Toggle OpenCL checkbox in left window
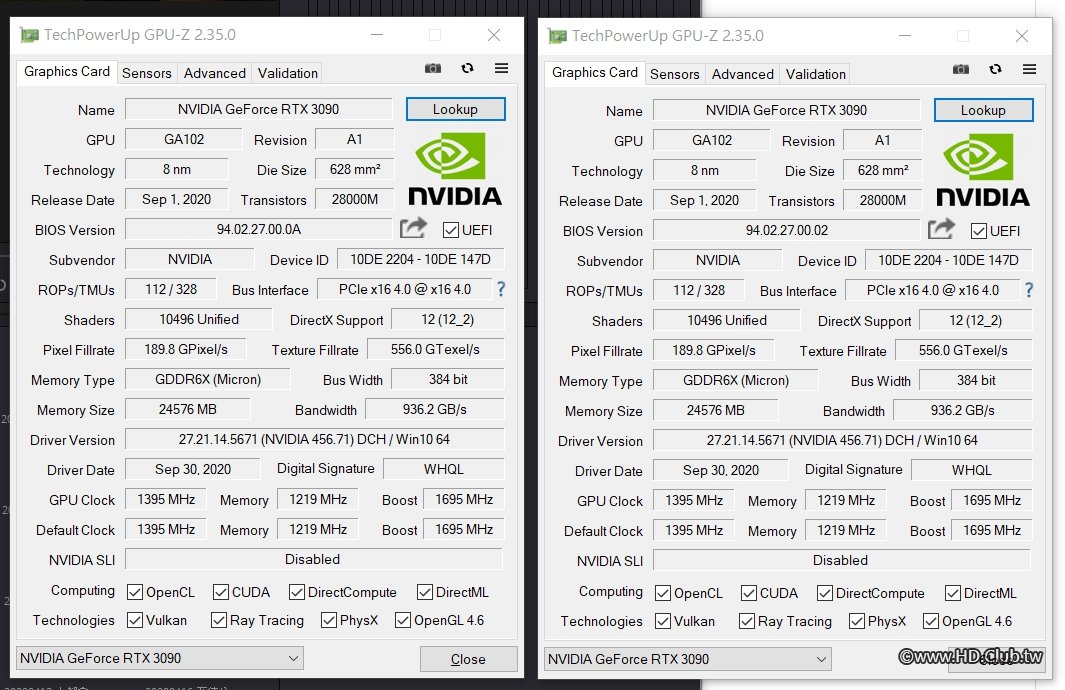 135,592
